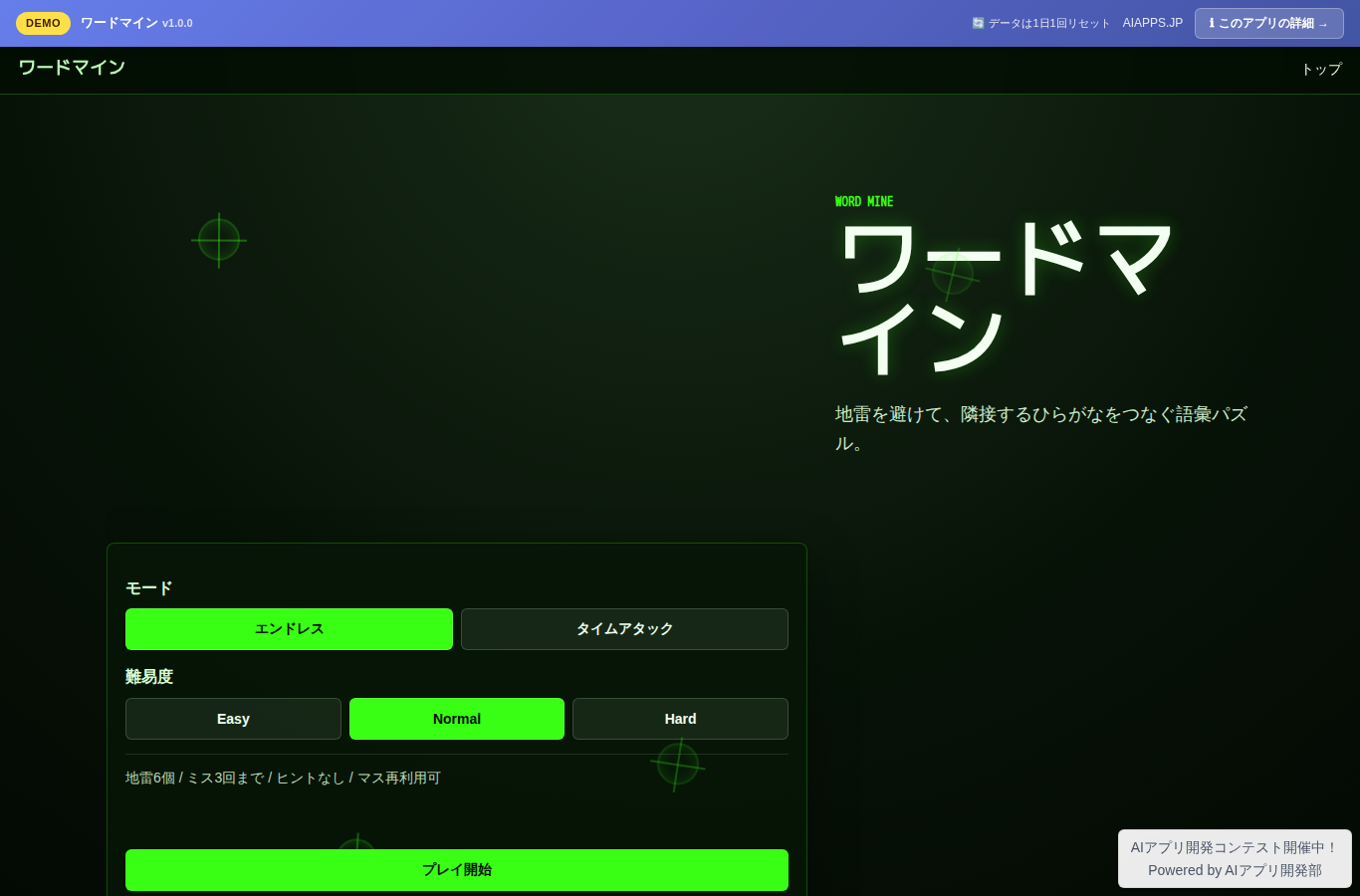Click the WORD MINE subtitle text
The width and height of the screenshot is (1360, 896).
click(864, 201)
